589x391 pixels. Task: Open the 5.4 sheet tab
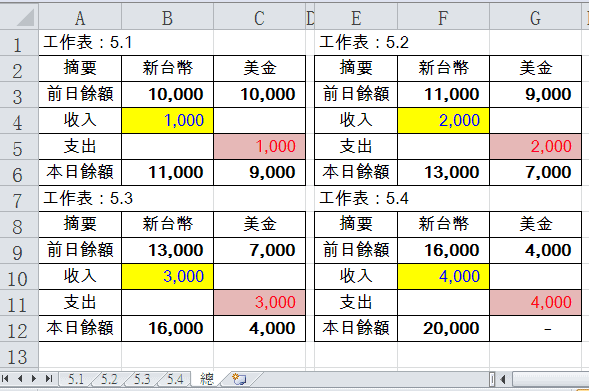(175, 379)
